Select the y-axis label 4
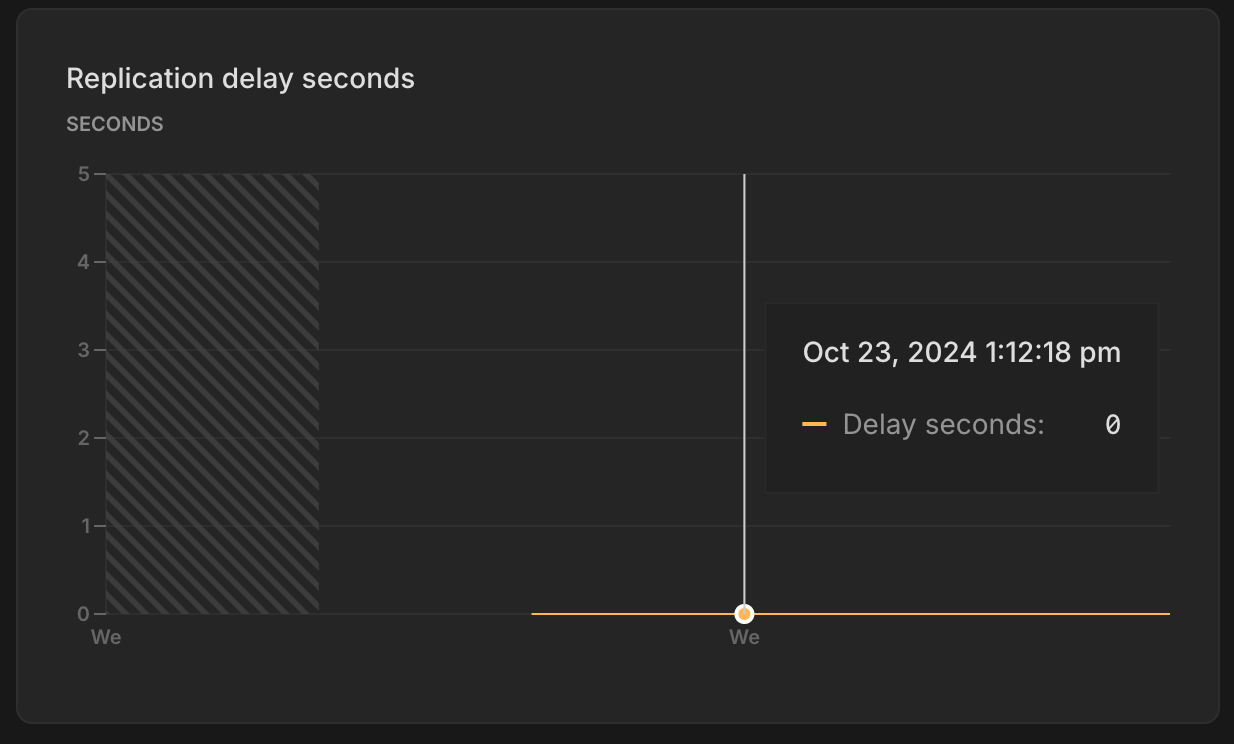1234x744 pixels. point(84,262)
